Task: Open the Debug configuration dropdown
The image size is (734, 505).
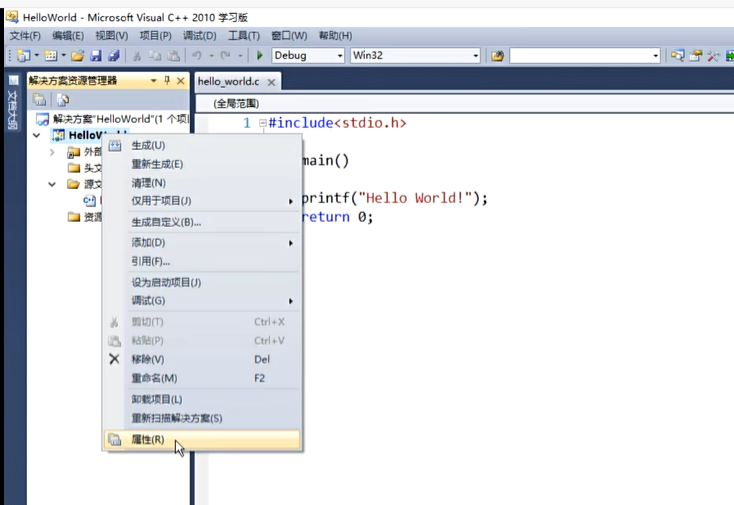Action: pos(340,56)
